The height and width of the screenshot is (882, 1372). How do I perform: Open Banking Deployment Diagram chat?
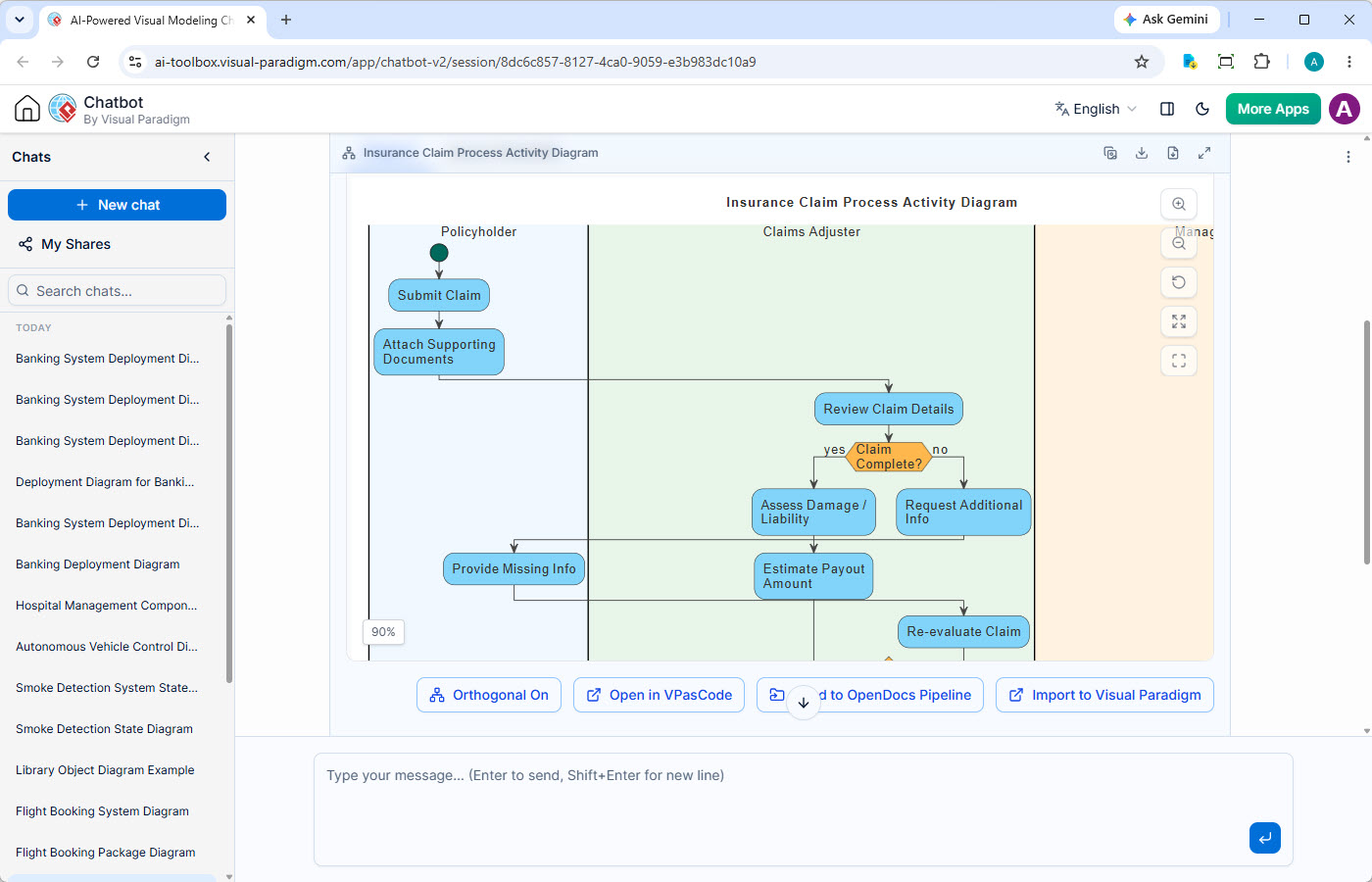(98, 564)
